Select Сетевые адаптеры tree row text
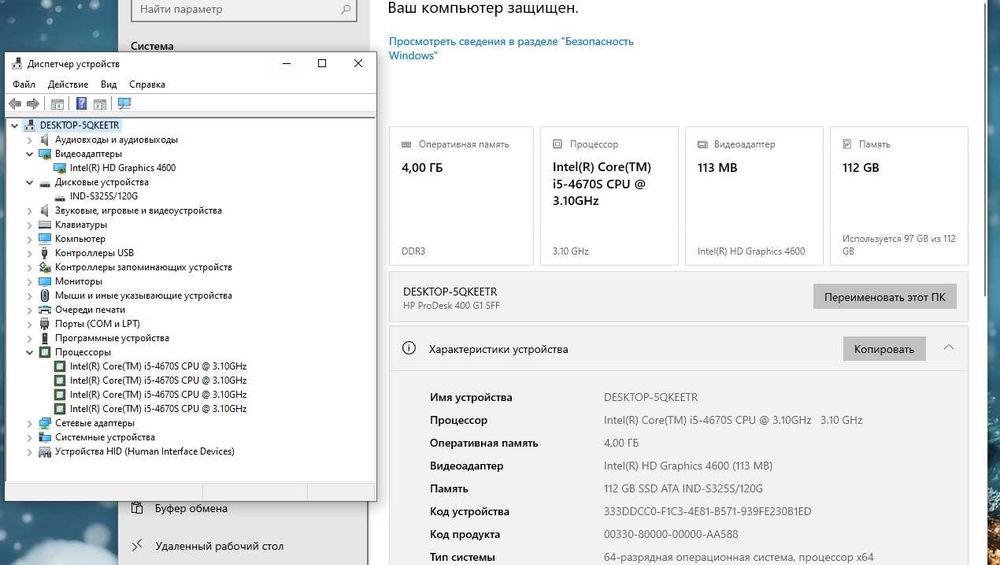The height and width of the screenshot is (565, 1000). pyautogui.click(x=94, y=423)
